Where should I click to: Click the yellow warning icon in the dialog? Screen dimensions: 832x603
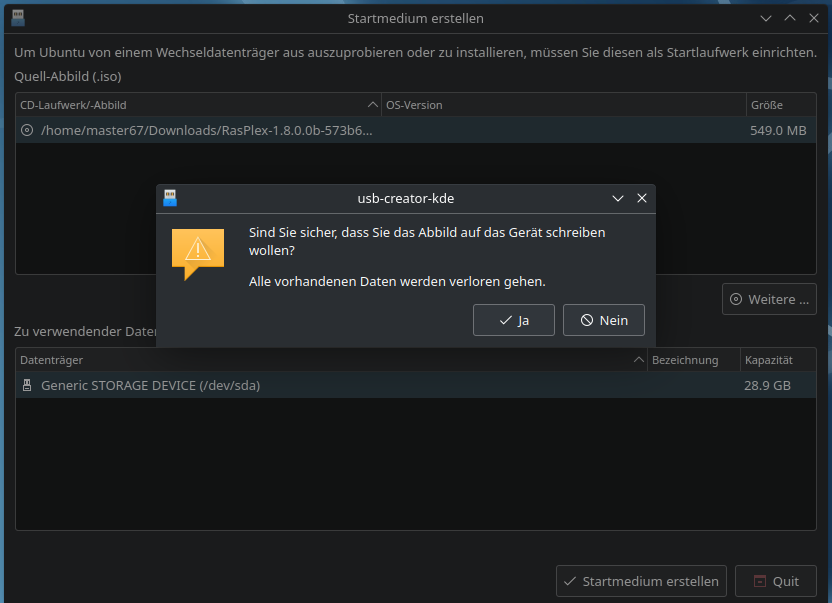[197, 251]
